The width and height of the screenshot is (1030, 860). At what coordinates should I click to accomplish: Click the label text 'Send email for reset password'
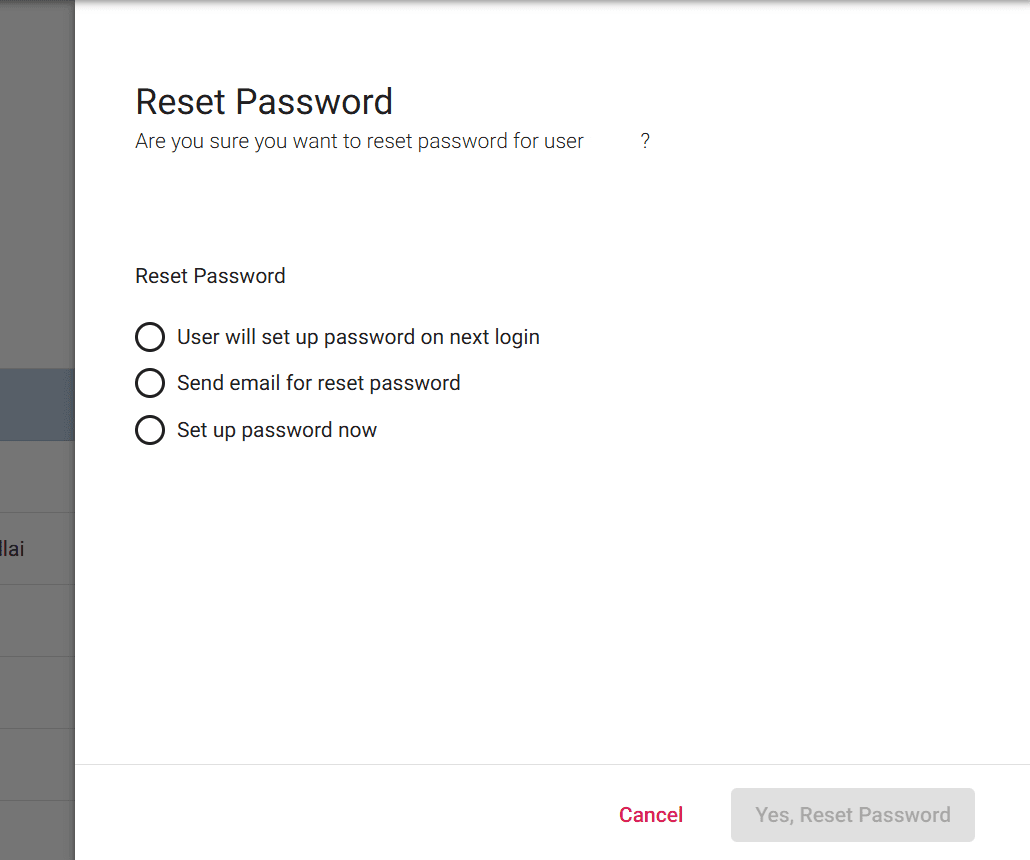[x=318, y=383]
